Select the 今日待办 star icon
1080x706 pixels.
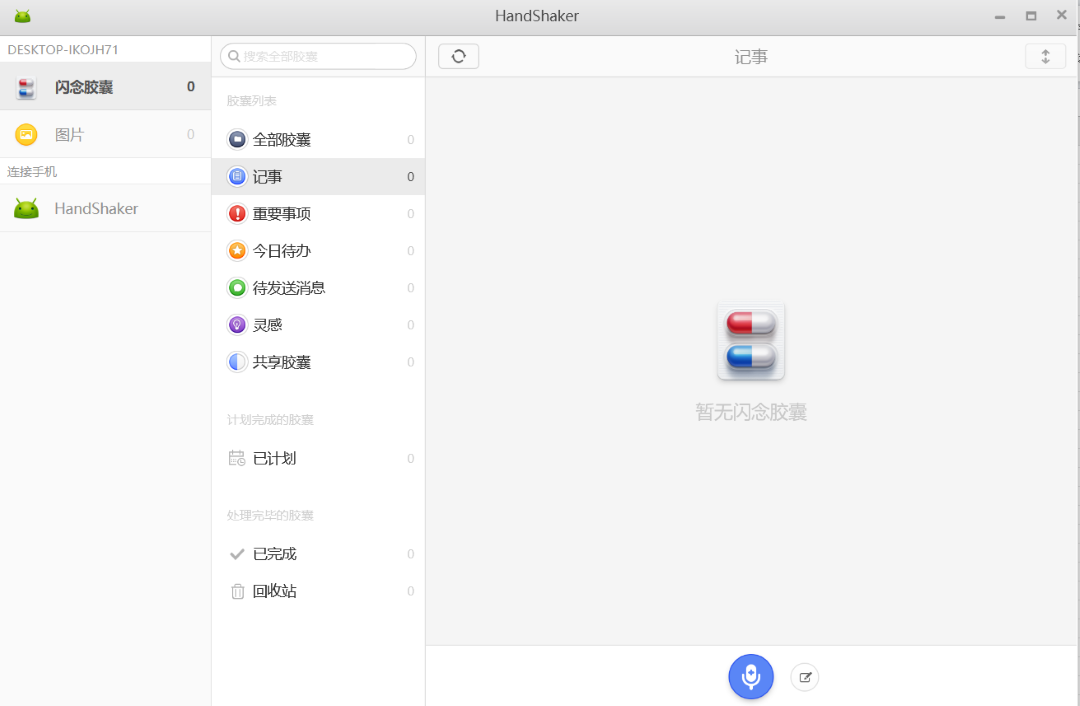coord(237,250)
